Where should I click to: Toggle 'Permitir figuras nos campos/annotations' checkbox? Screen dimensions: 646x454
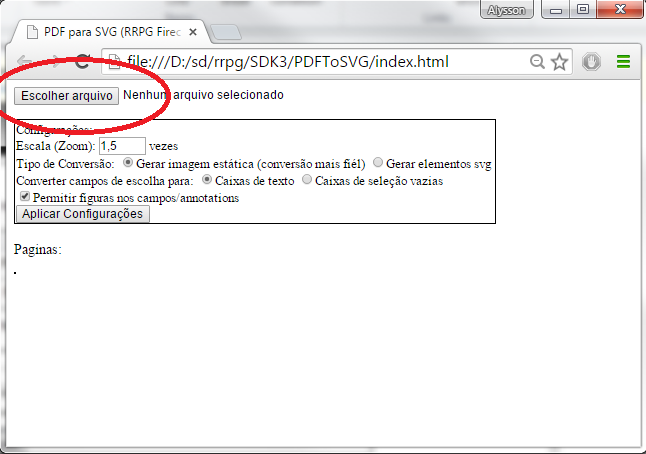24,198
